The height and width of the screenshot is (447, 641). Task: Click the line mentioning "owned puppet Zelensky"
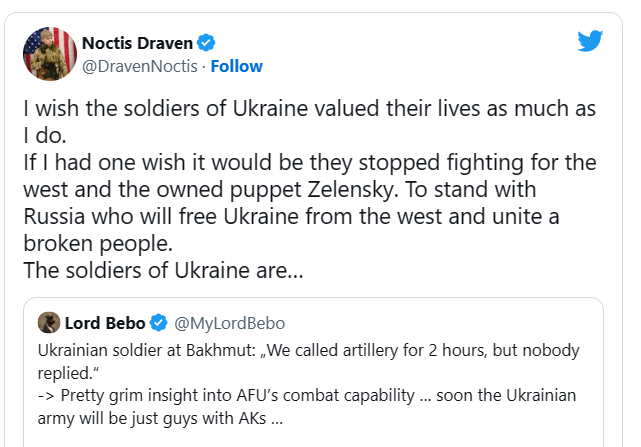click(x=280, y=190)
